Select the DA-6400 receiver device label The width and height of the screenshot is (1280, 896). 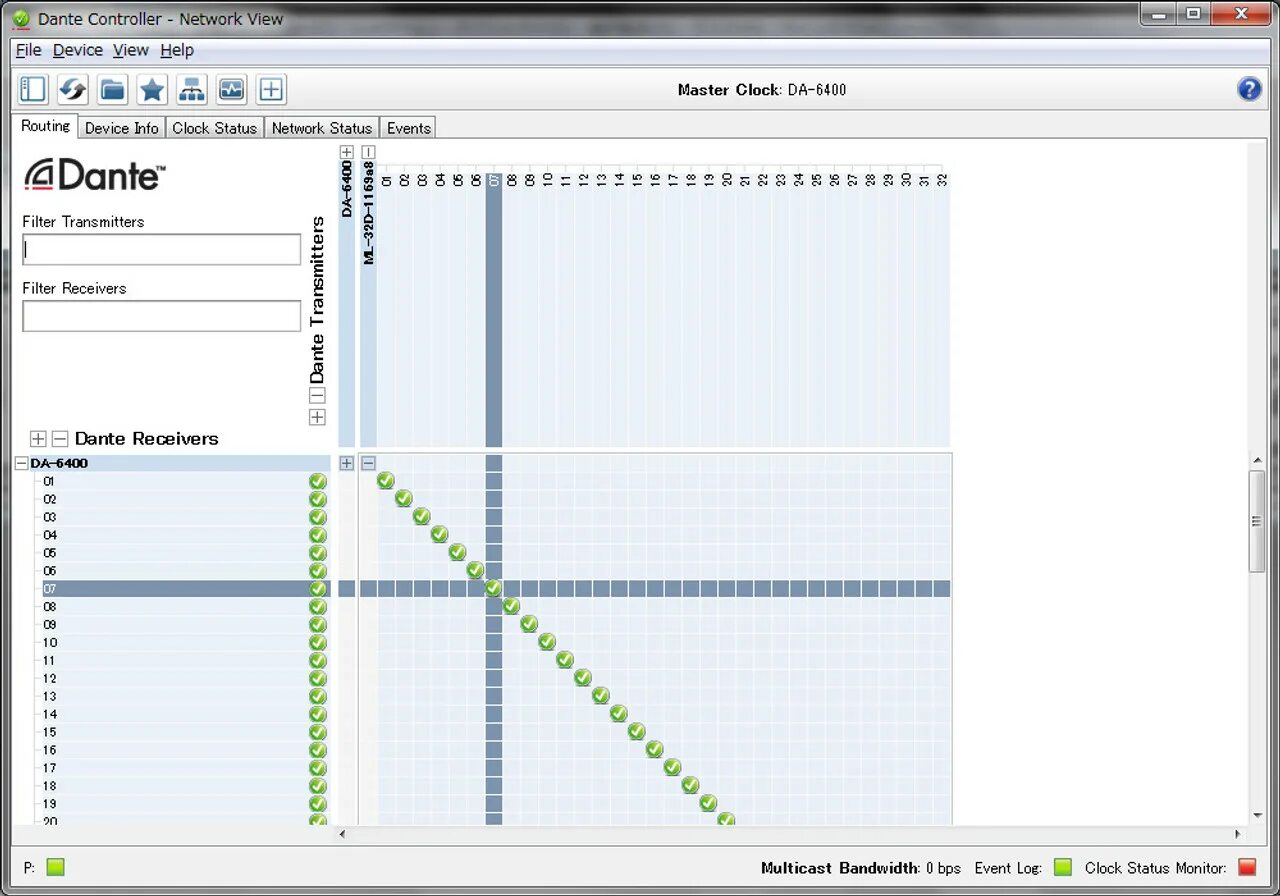59,464
